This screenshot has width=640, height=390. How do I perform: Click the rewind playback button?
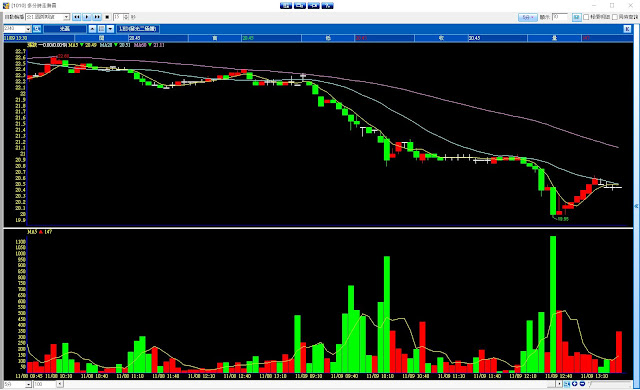click(x=76, y=17)
